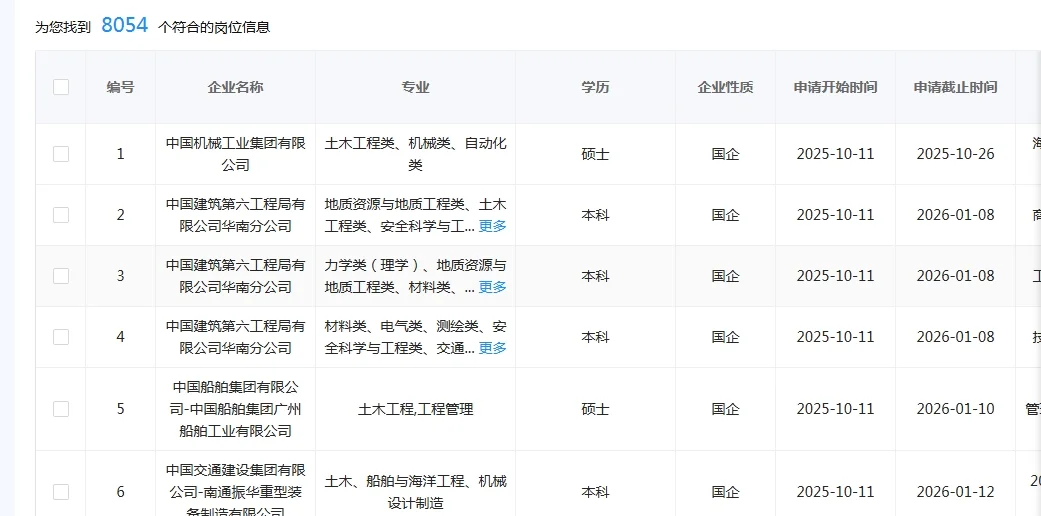
Task: Click the 编号 column header
Action: pos(120,87)
